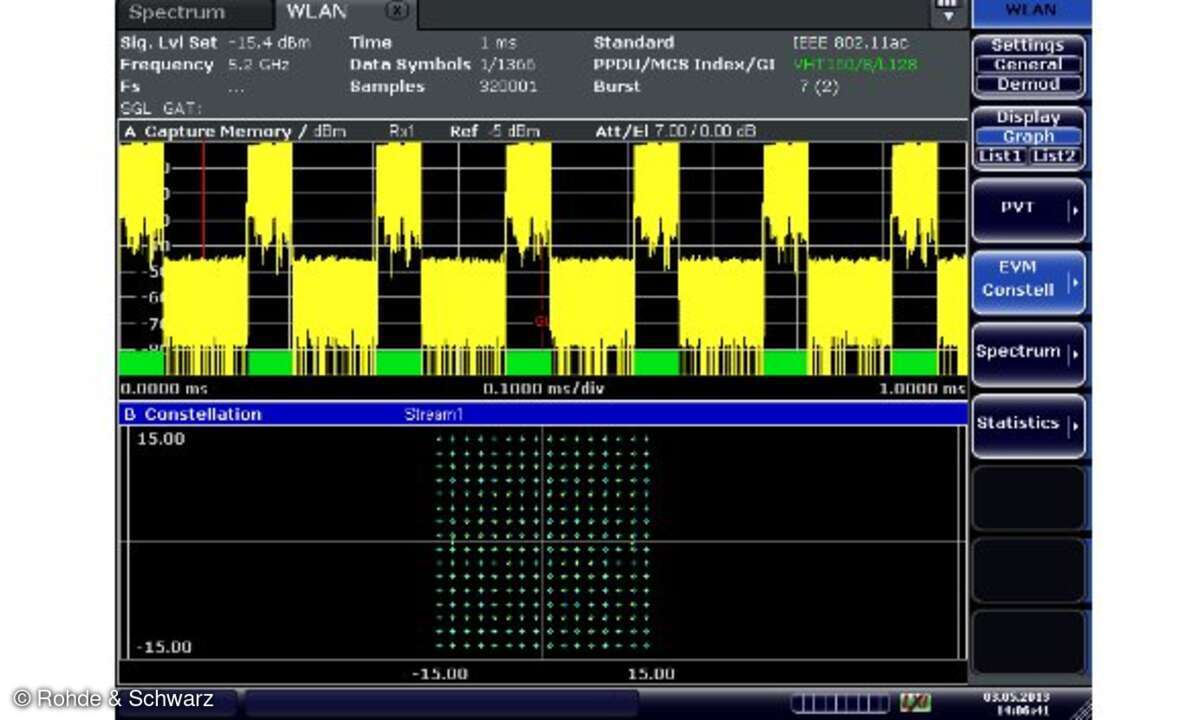Click the Standard value IEEE 802.11ac

tap(850, 43)
